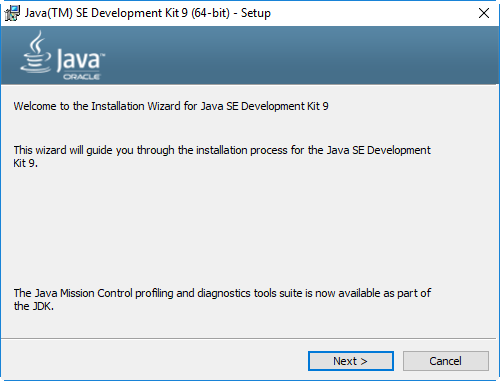Click the window title 'Java(TM) SE Development Kit 9'
This screenshot has height=381, width=500.
tap(106, 13)
